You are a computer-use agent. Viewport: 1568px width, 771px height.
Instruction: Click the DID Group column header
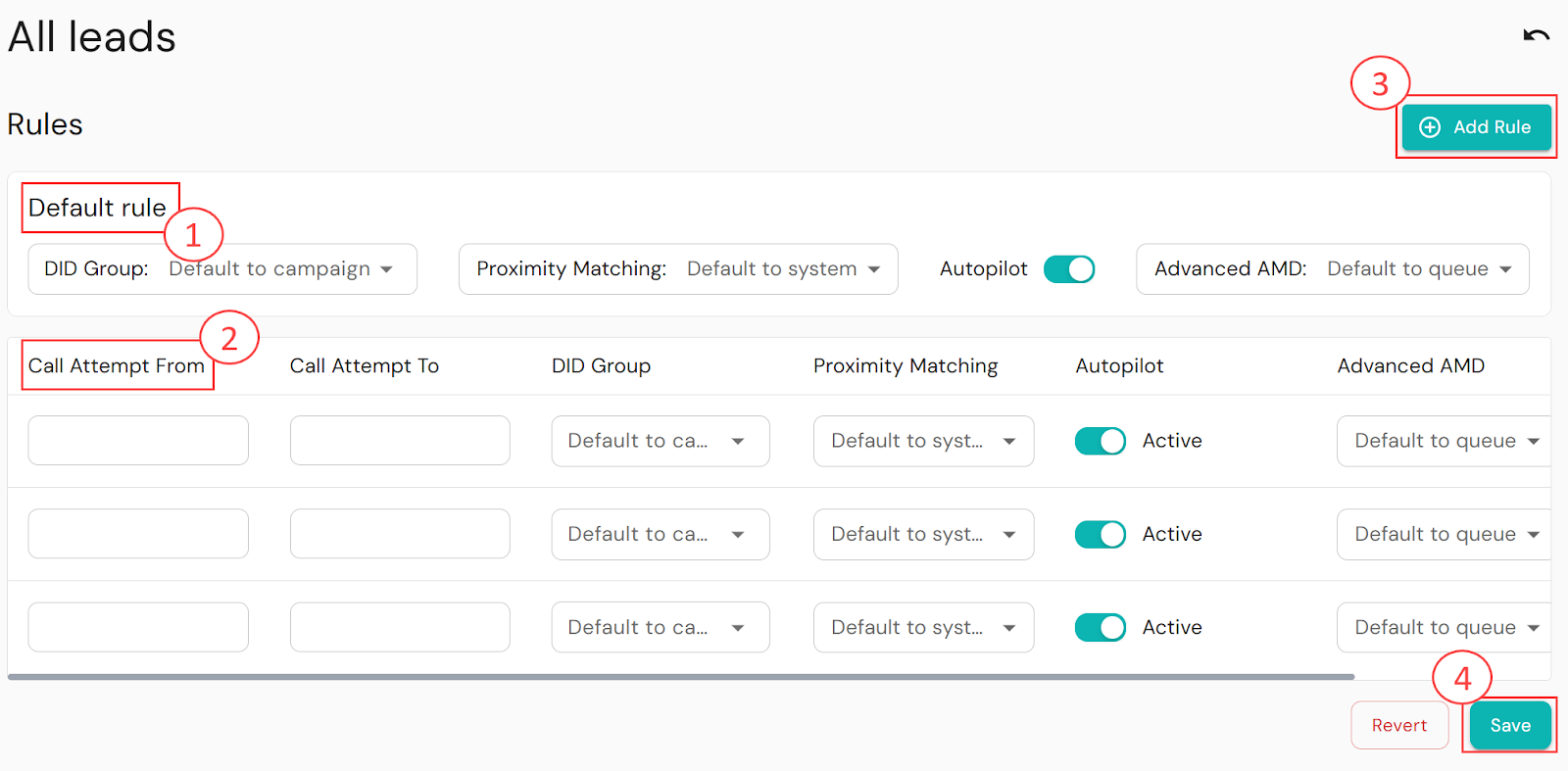(601, 366)
